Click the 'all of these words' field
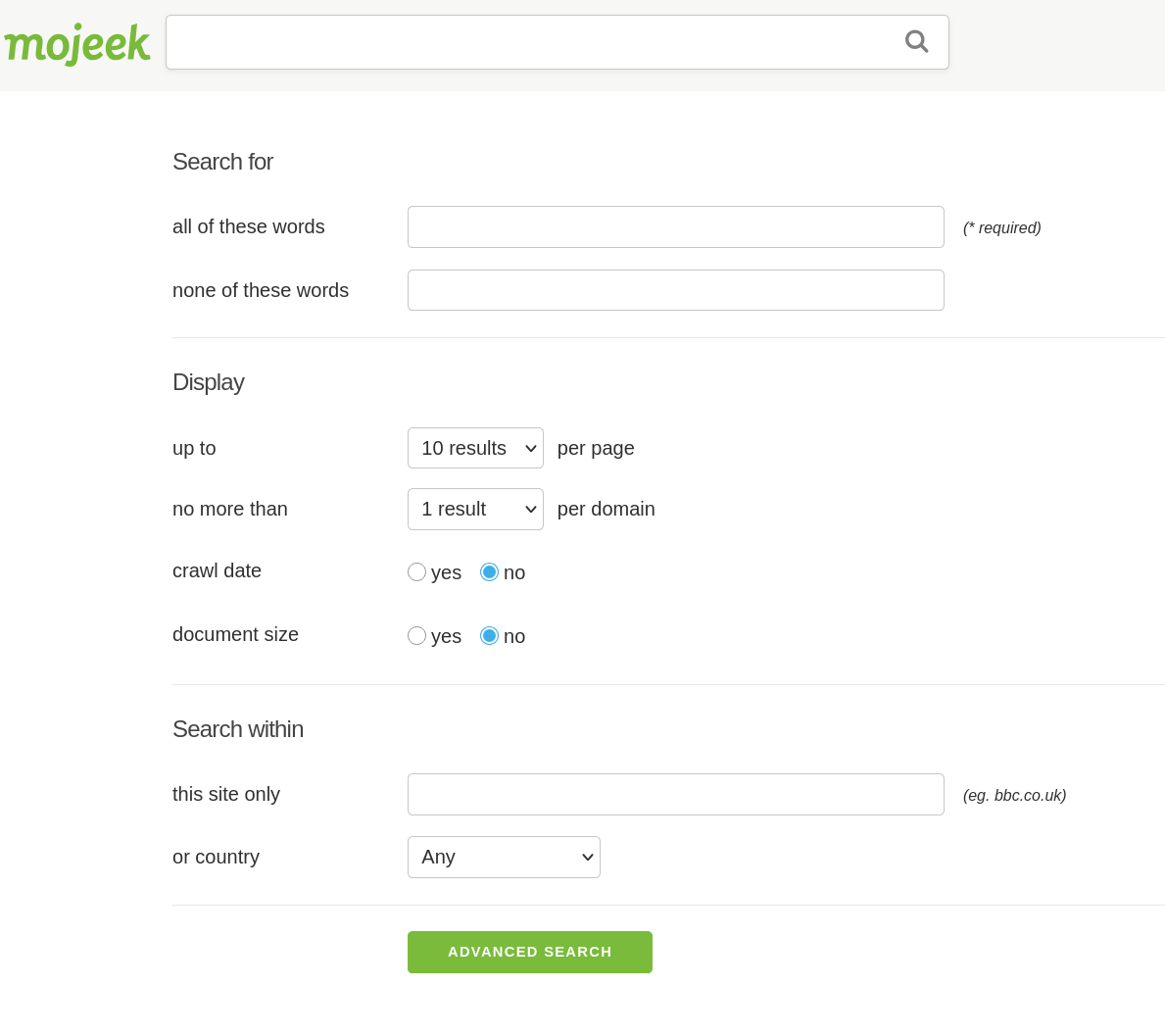This screenshot has width=1165, height=1036. [675, 226]
